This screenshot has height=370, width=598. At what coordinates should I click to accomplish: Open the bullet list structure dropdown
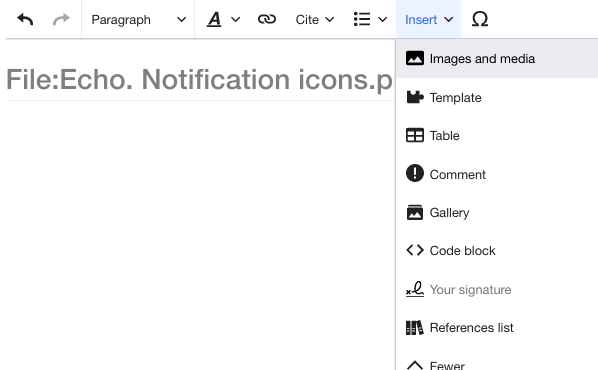pos(370,19)
